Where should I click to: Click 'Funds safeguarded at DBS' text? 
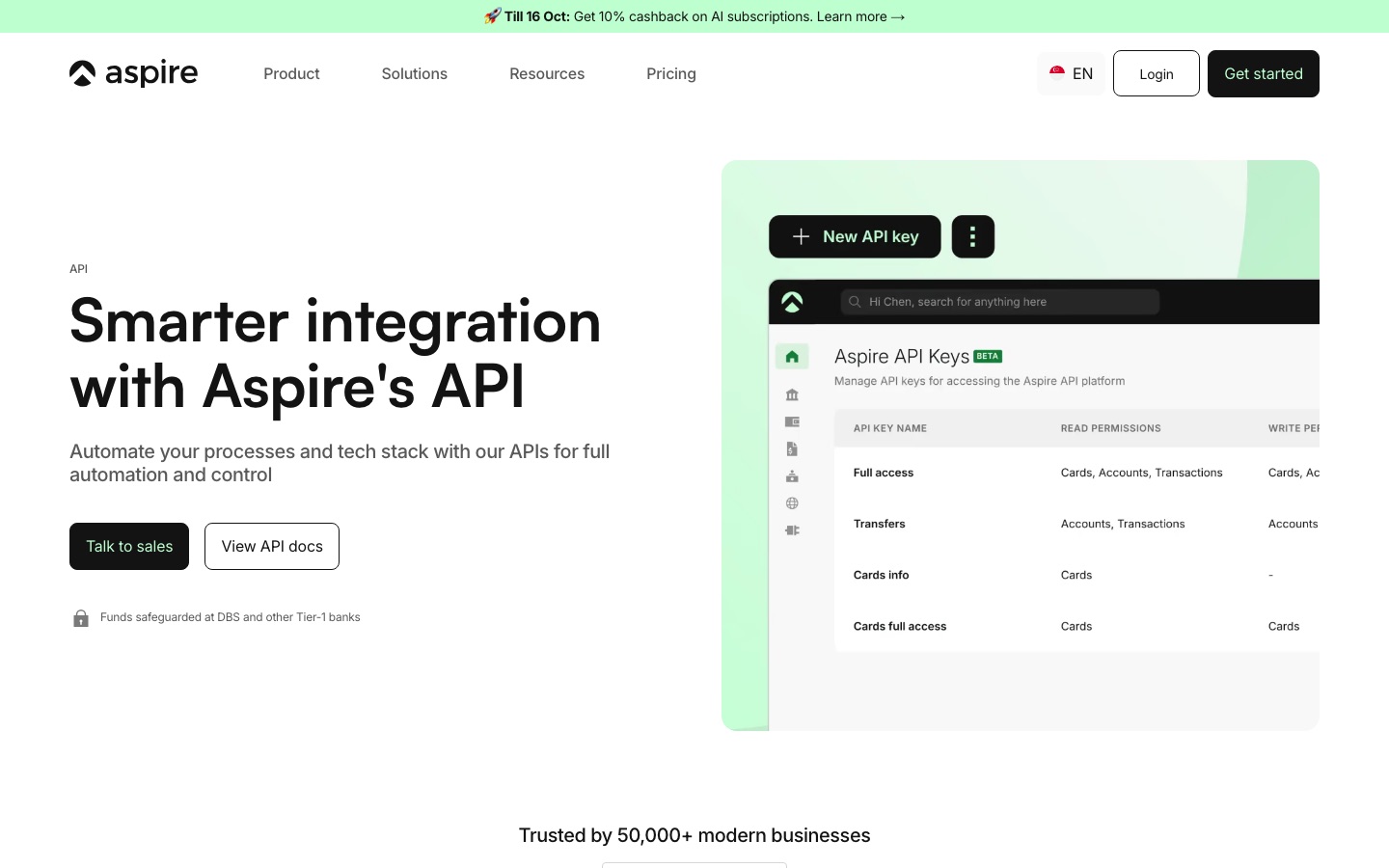click(x=231, y=617)
